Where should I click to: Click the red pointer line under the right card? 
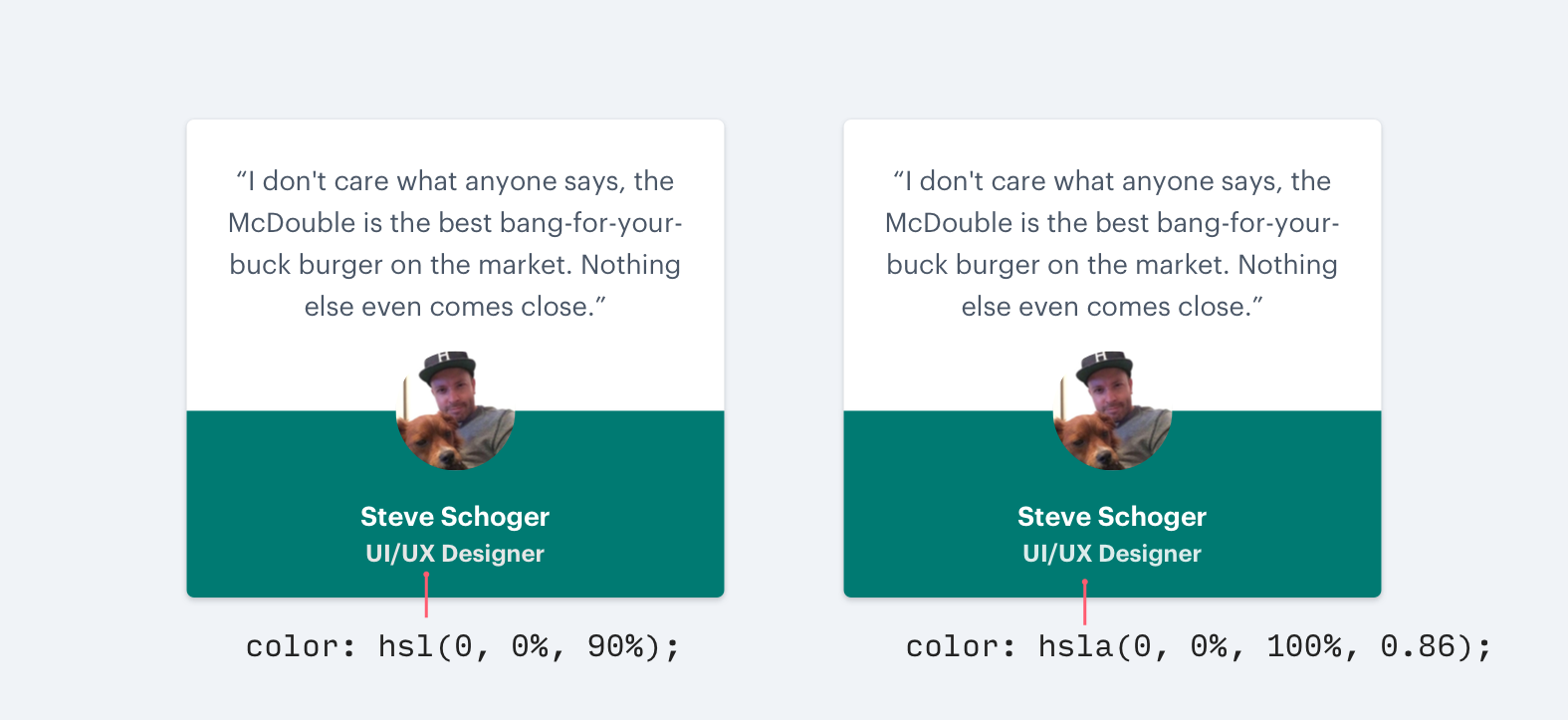click(x=1085, y=602)
